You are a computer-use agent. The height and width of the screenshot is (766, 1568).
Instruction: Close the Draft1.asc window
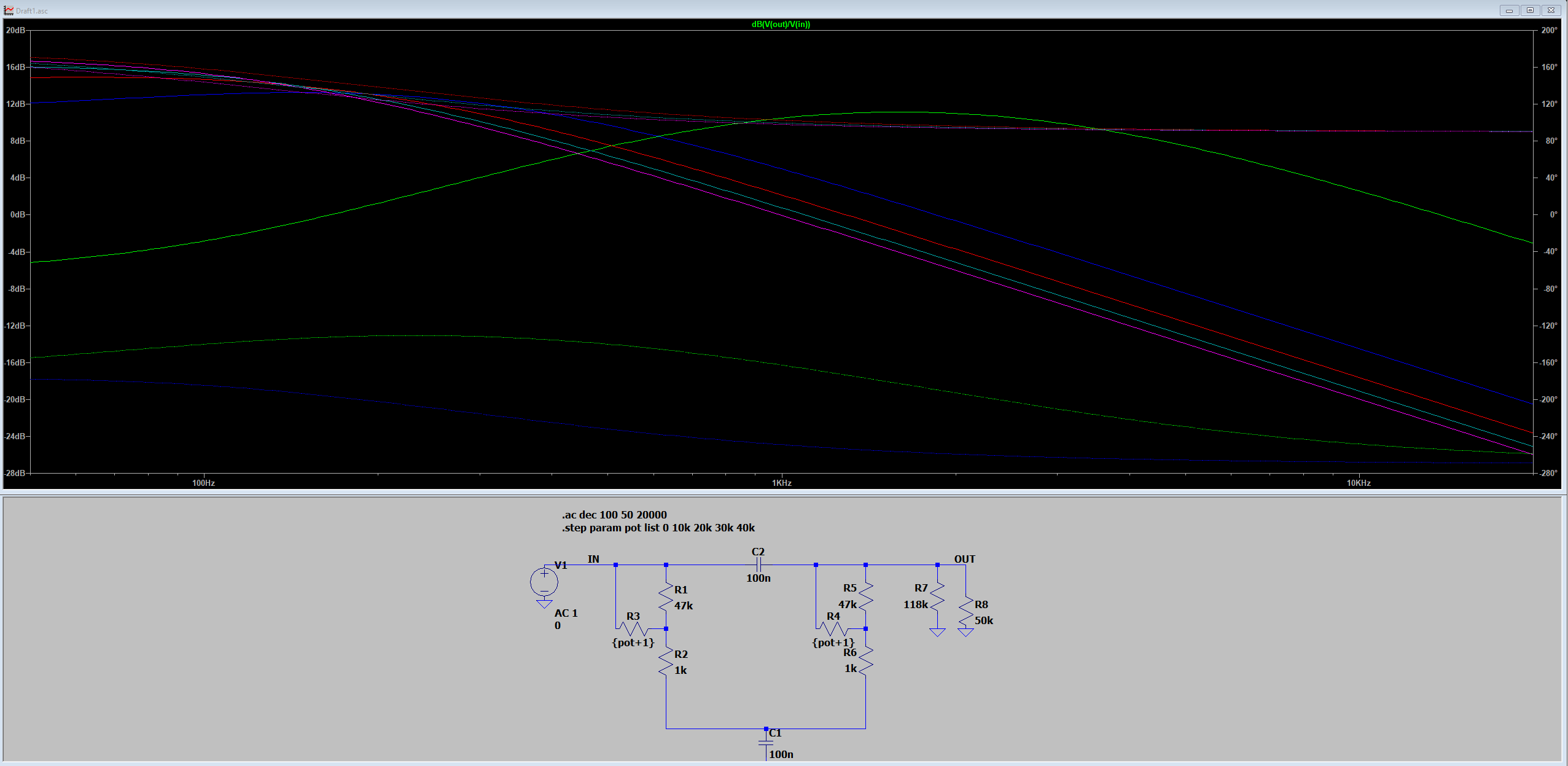click(1551, 10)
